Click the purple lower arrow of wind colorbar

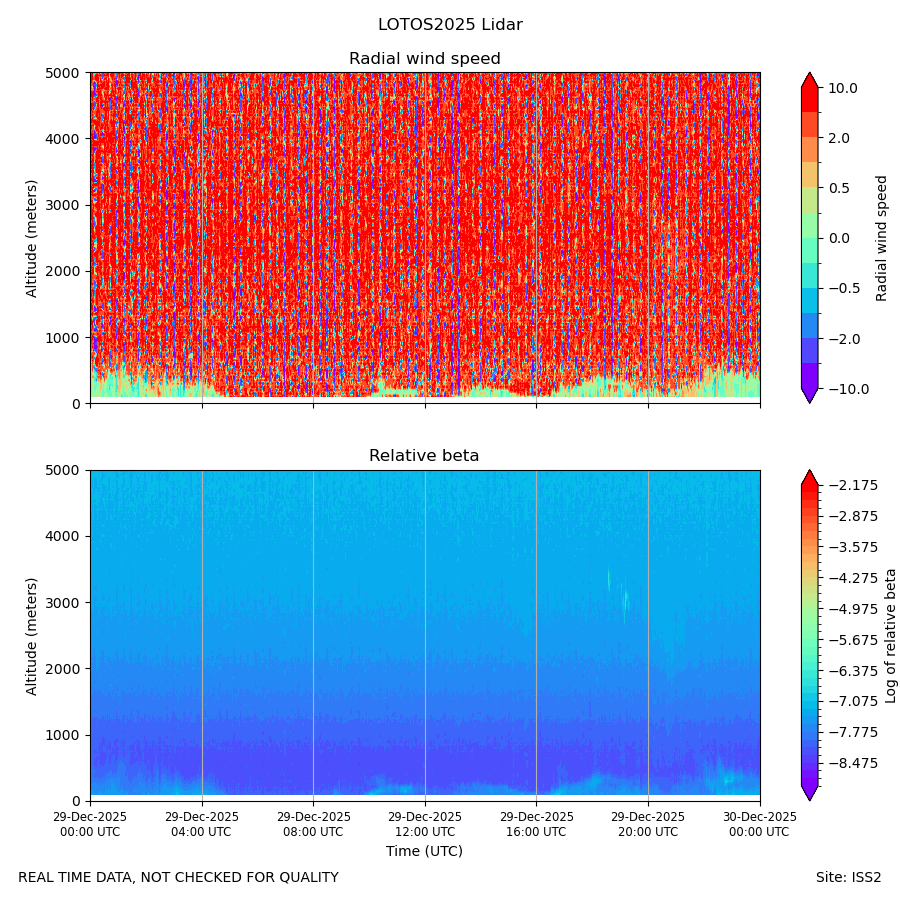[x=809, y=395]
